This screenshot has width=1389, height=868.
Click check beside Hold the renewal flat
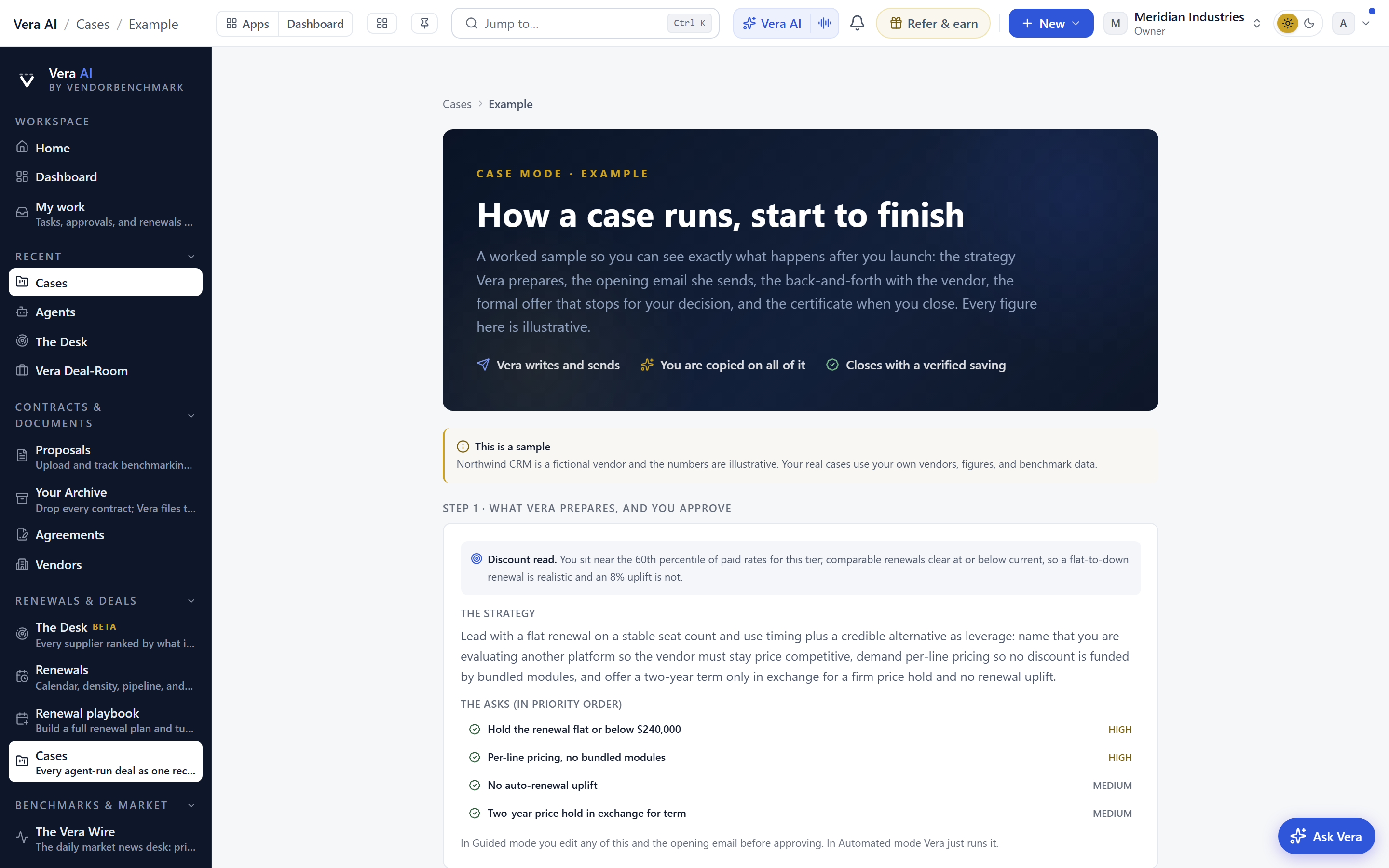tap(475, 729)
